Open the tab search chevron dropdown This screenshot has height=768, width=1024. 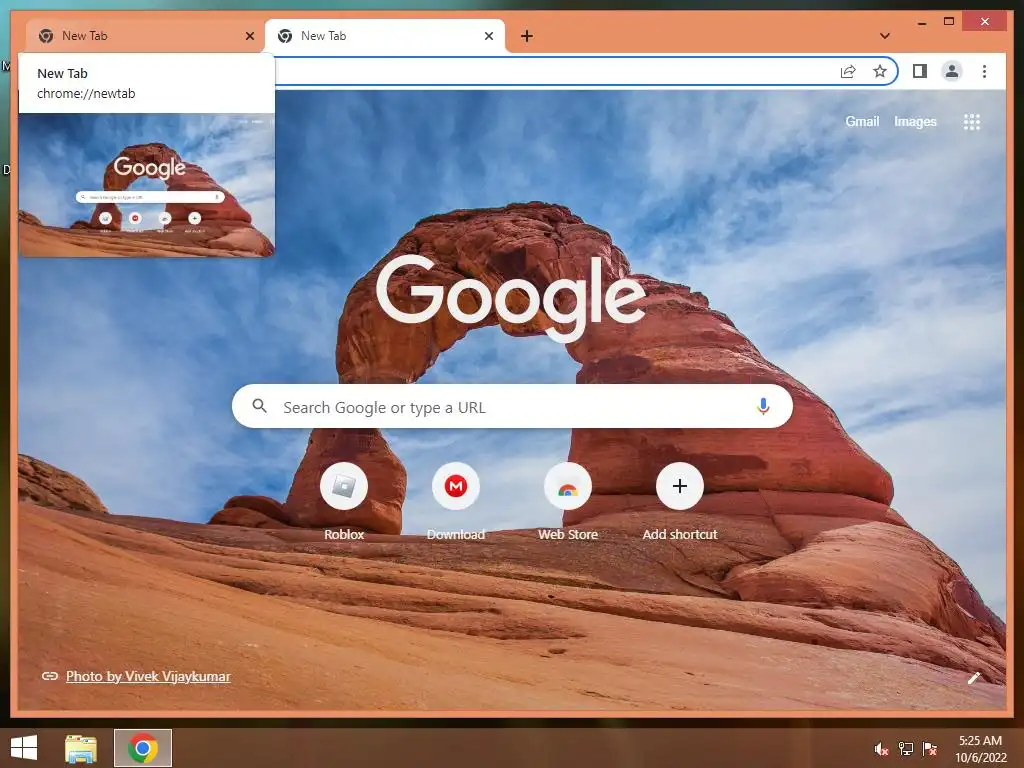(885, 36)
